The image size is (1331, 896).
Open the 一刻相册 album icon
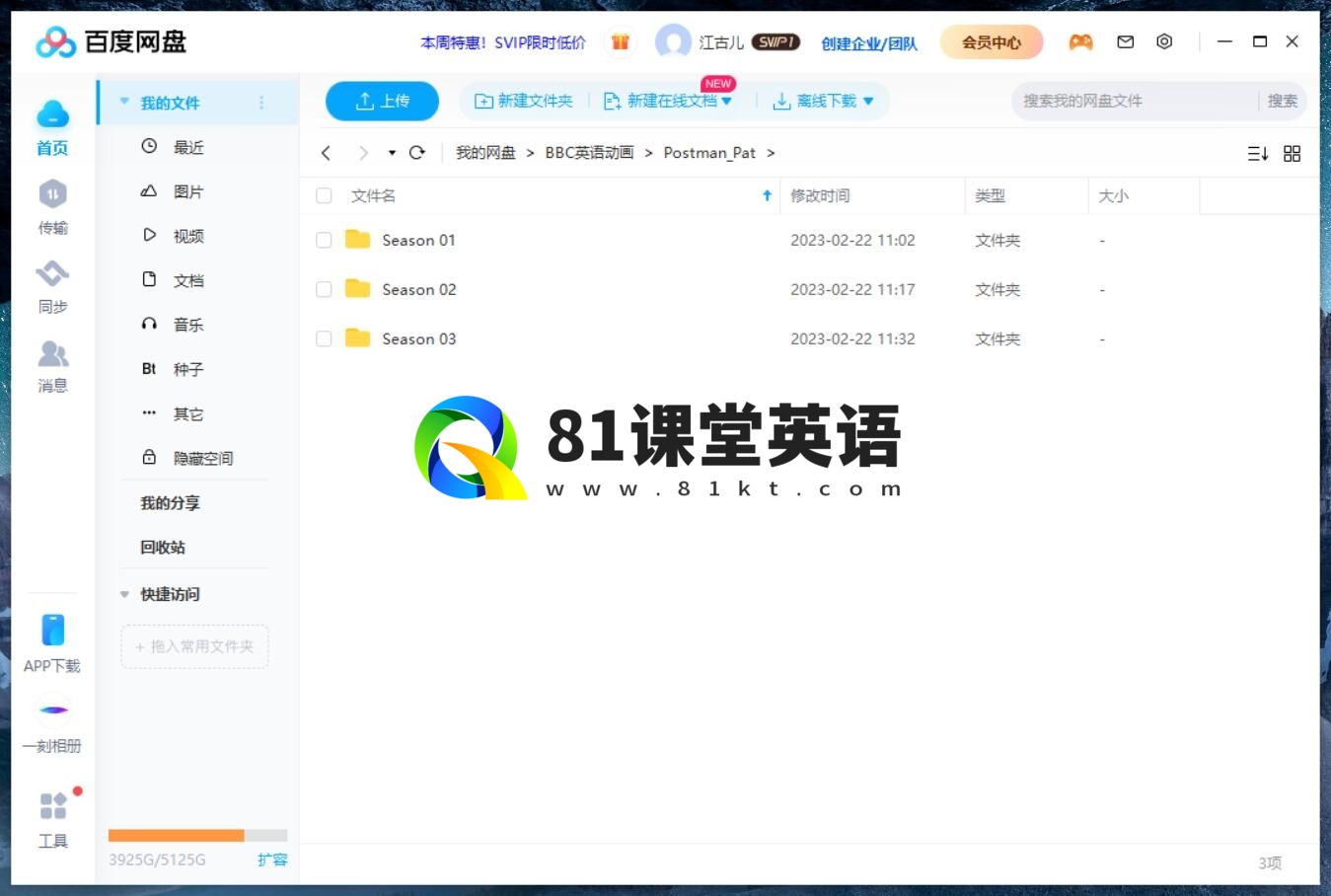[52, 709]
